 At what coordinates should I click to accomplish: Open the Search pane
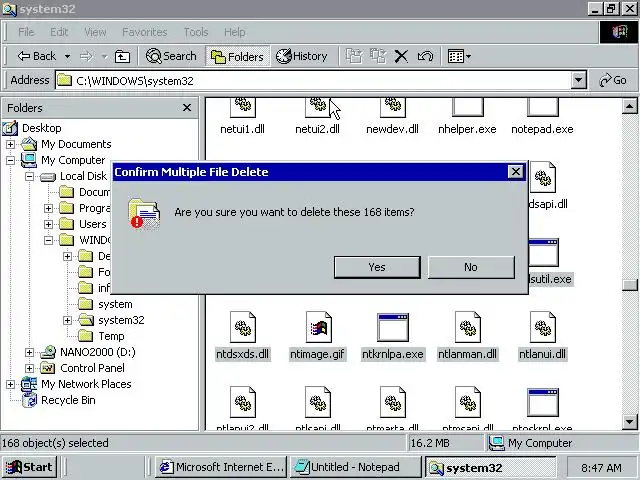[171, 56]
